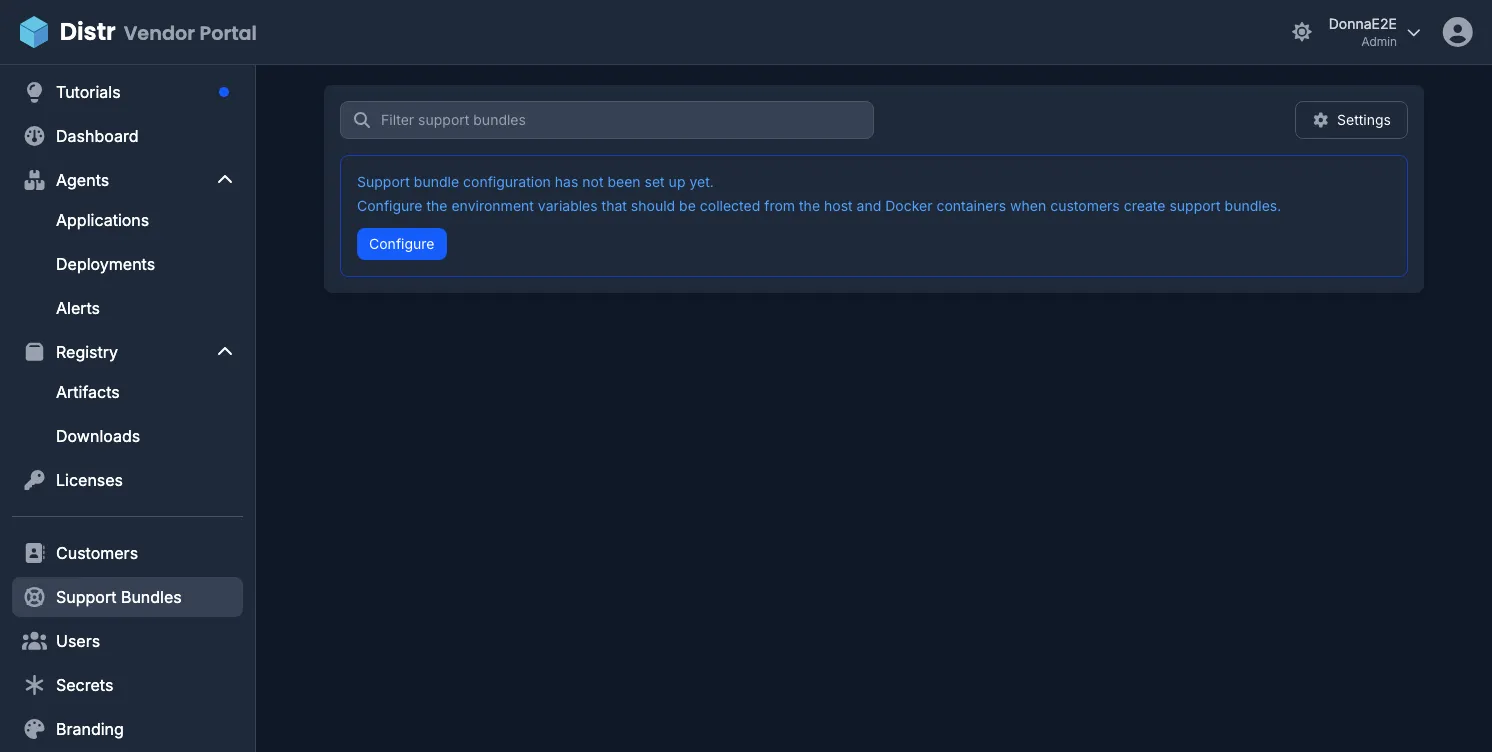Image resolution: width=1492 pixels, height=752 pixels.
Task: Open the Alerts page
Action: pos(77,308)
